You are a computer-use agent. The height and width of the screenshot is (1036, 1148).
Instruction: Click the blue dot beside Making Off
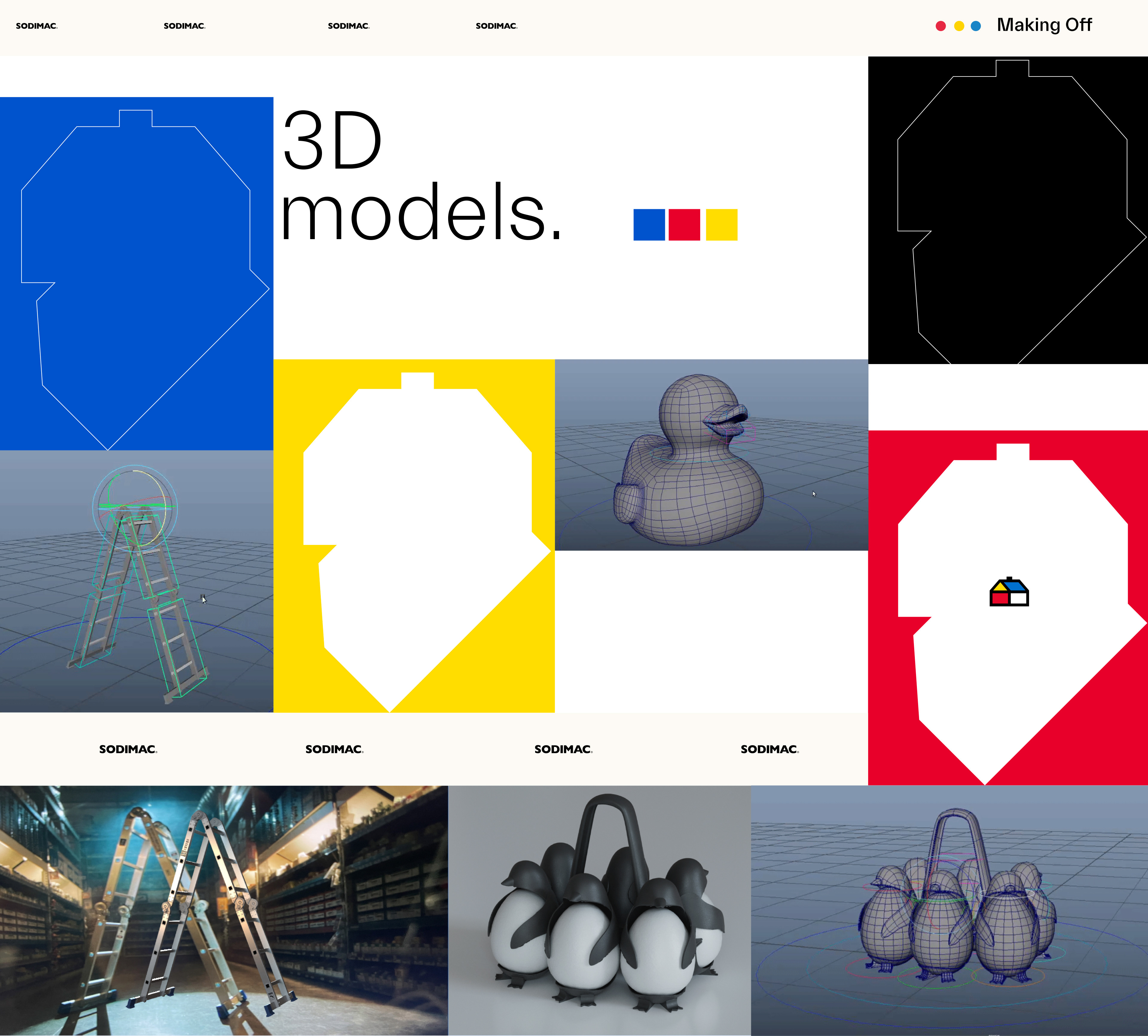[976, 26]
